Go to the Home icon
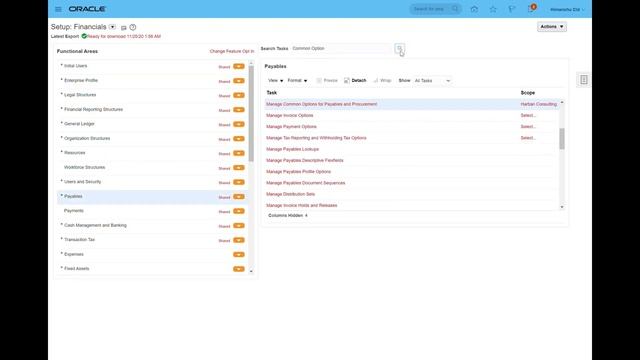The height and width of the screenshot is (360, 640). coord(474,9)
